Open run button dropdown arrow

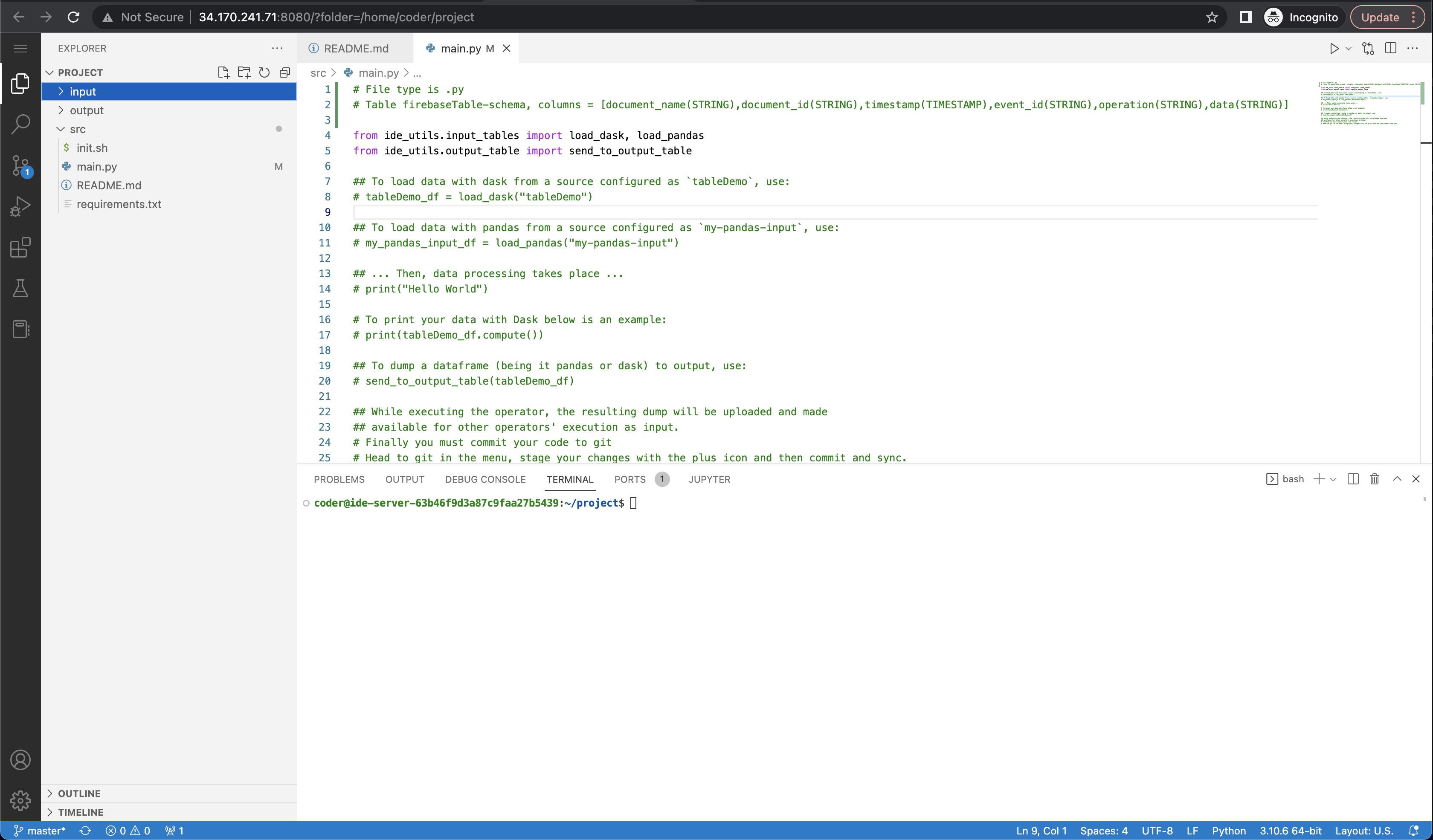pyautogui.click(x=1348, y=48)
